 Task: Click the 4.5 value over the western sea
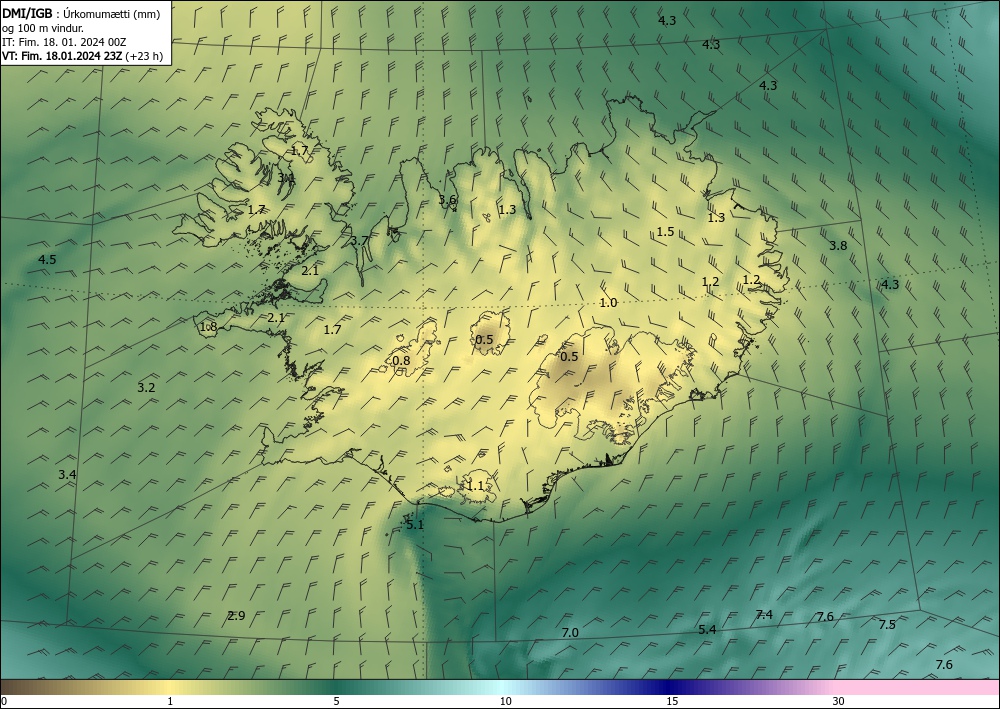click(47, 259)
